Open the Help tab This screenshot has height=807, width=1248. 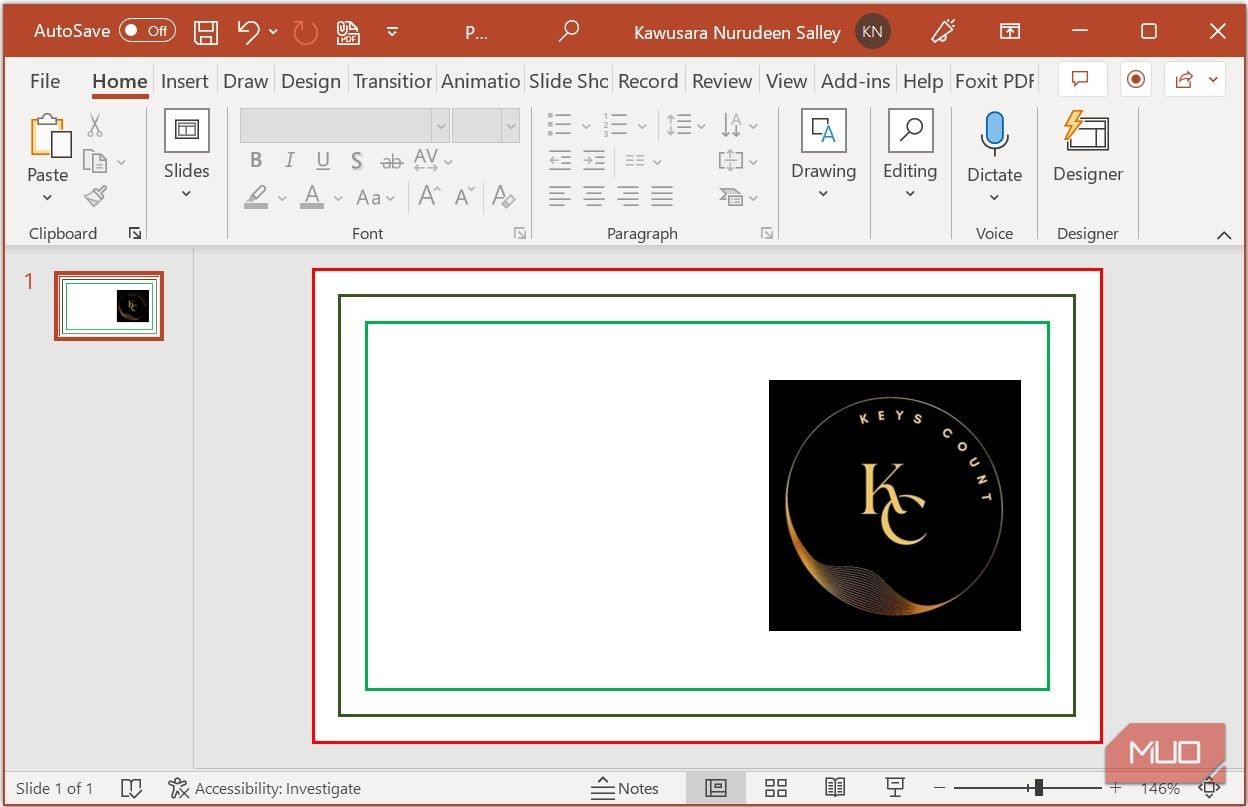[x=922, y=81]
